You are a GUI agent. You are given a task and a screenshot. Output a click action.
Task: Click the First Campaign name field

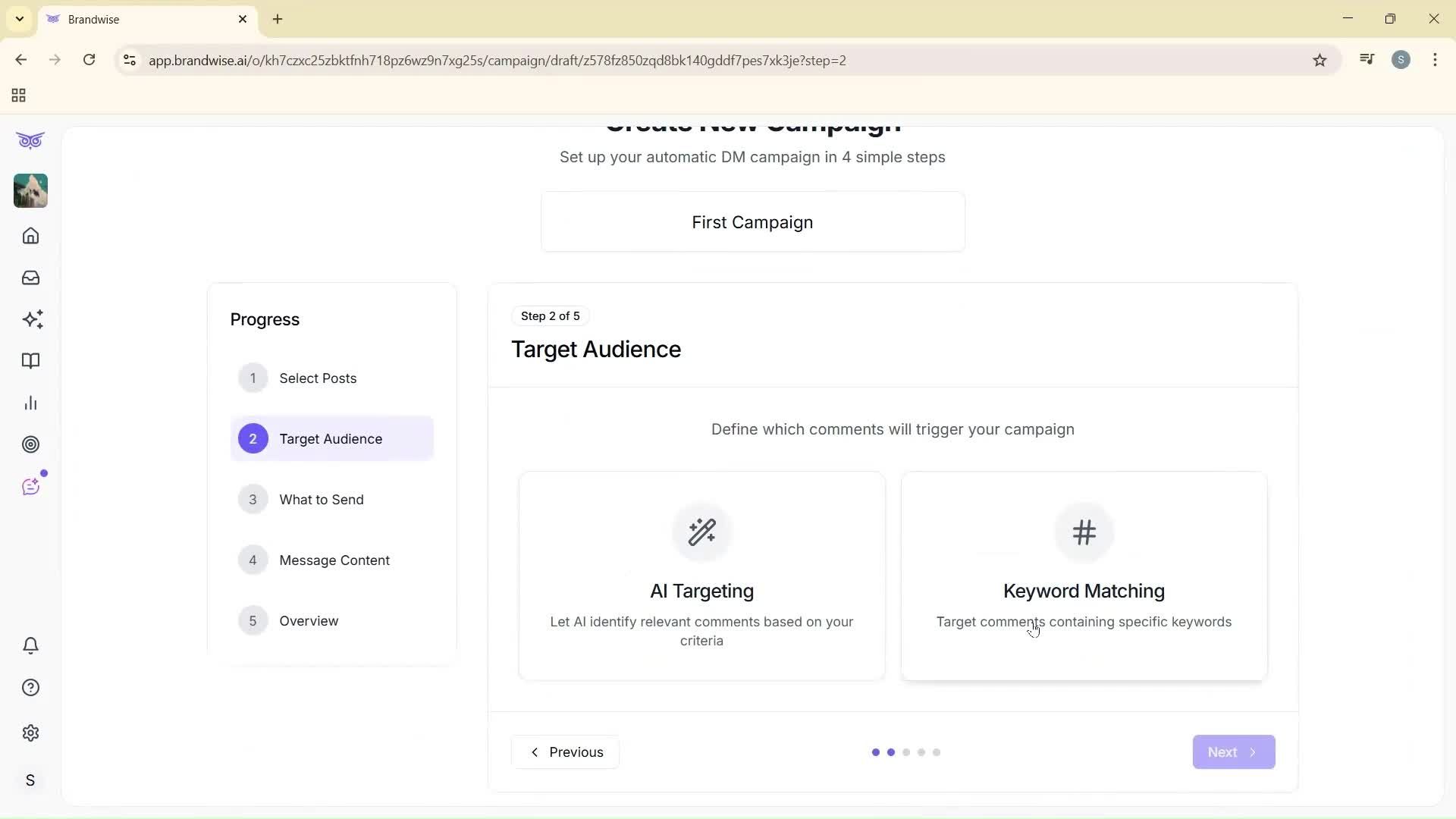[752, 221]
